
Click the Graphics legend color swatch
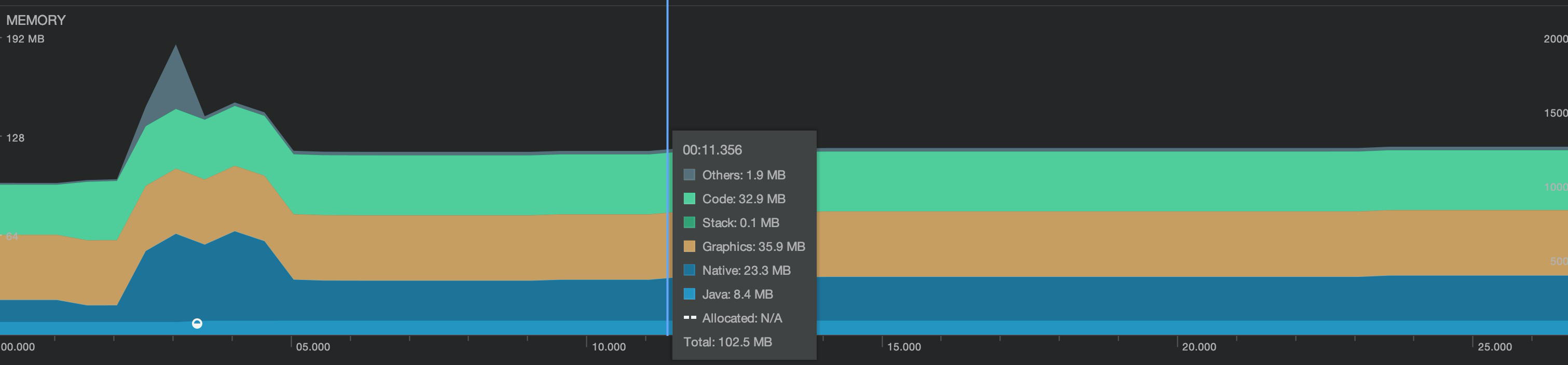coord(689,246)
